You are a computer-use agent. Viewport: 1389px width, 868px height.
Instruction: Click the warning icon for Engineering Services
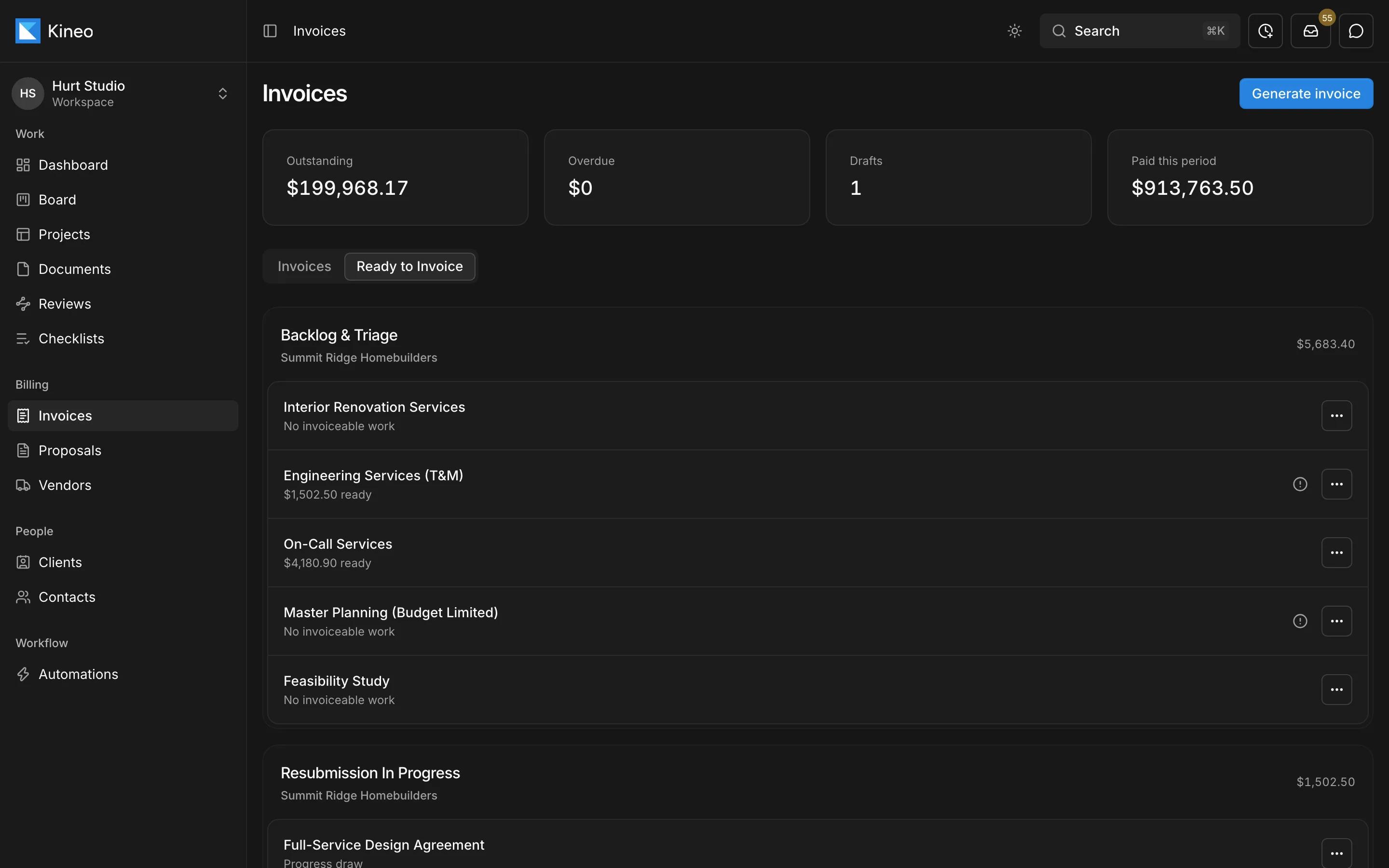1299,484
